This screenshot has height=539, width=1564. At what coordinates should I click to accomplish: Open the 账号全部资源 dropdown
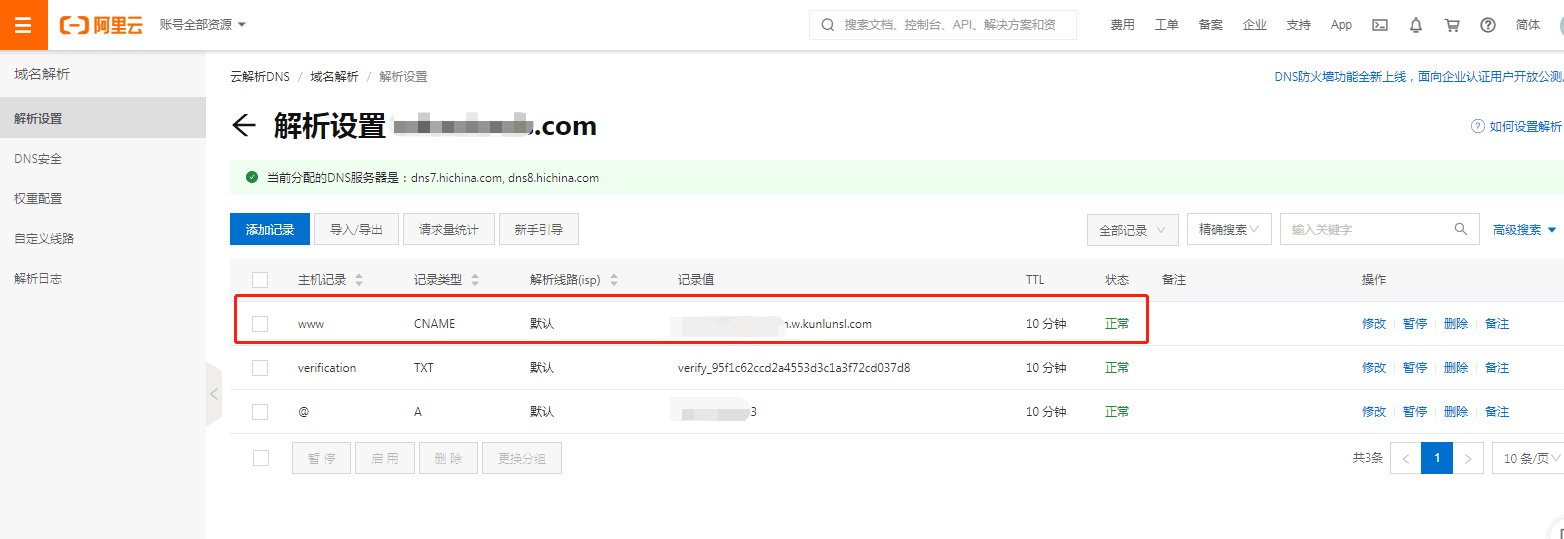pos(202,24)
